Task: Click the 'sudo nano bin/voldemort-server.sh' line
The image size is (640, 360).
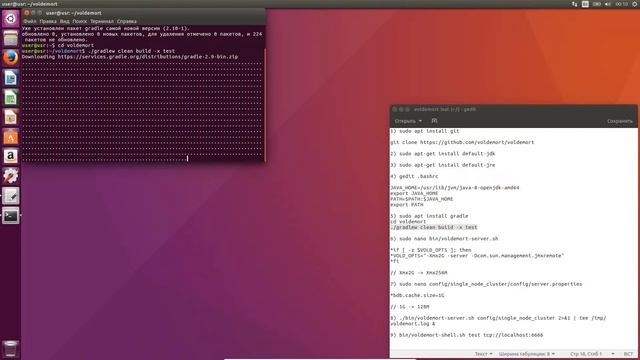Action: pos(444,239)
